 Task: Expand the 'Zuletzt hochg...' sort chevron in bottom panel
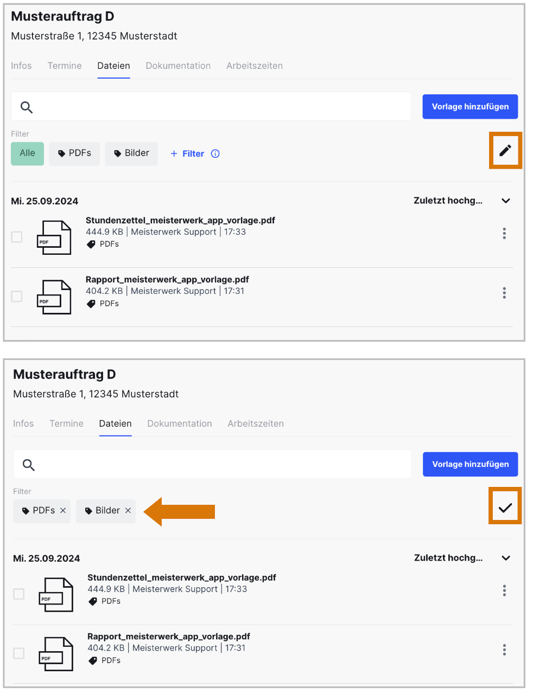[x=506, y=558]
